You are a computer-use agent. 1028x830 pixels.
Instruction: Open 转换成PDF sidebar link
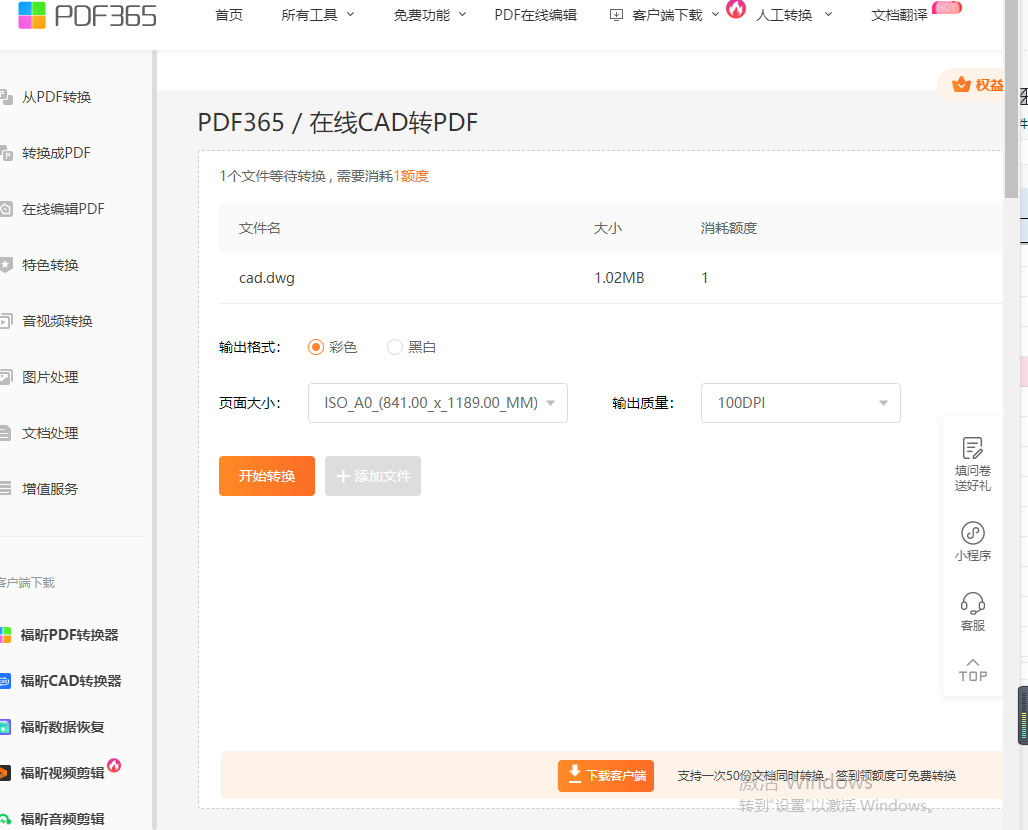coord(56,153)
